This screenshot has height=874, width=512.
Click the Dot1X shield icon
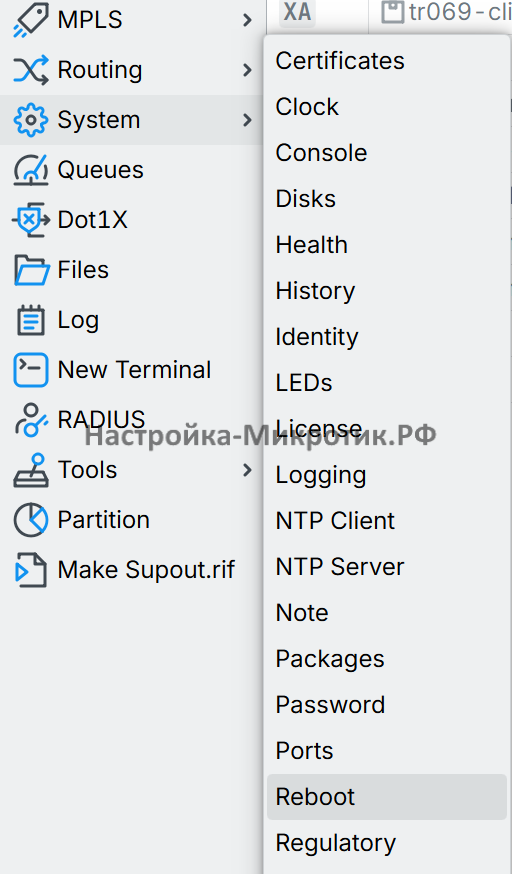(x=31, y=220)
